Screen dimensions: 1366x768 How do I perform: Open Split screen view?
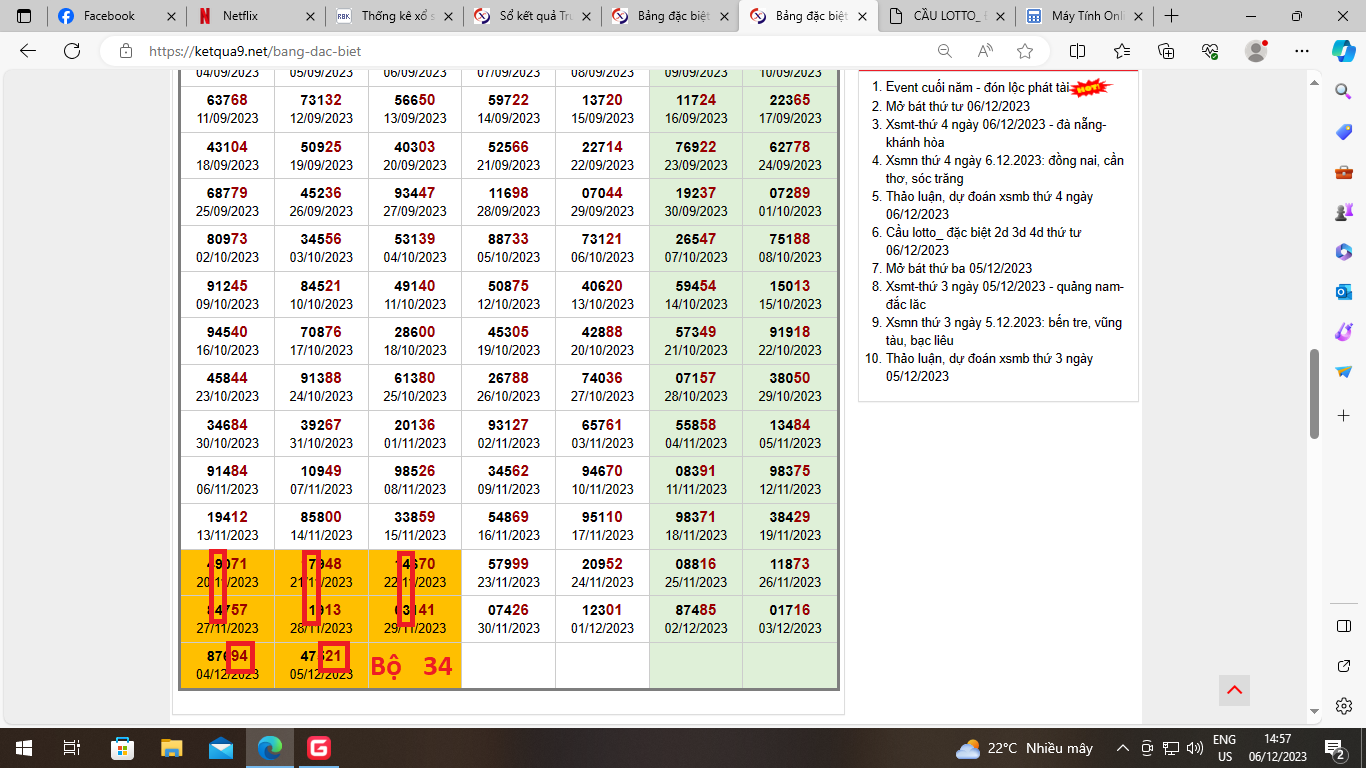1077,51
